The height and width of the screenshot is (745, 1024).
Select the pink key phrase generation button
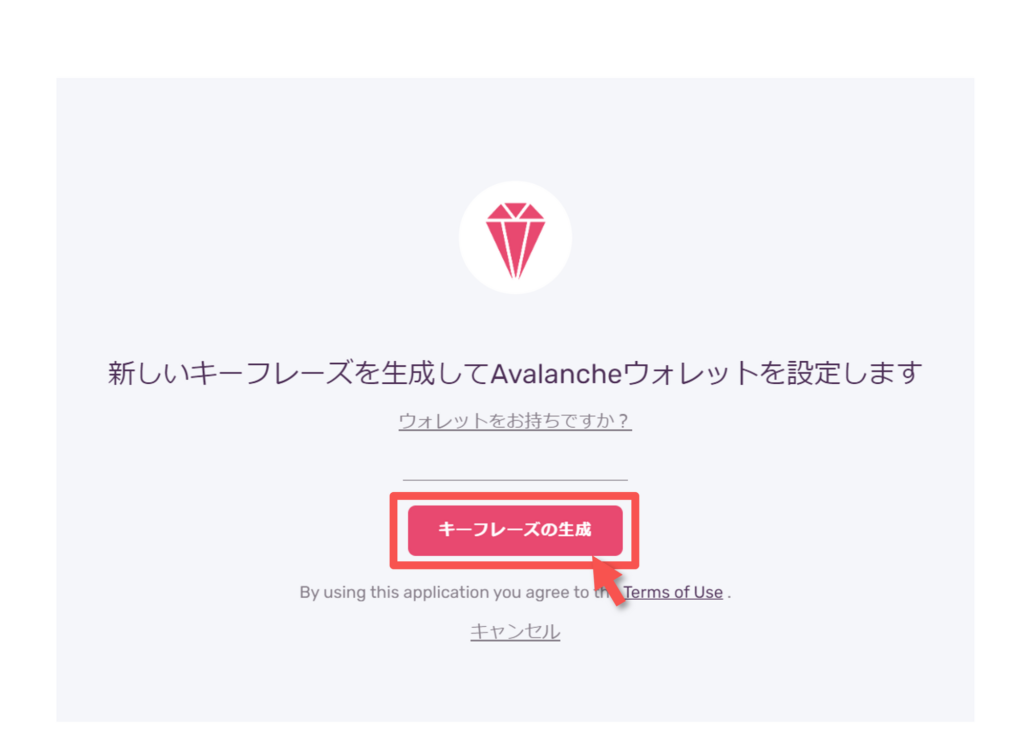(515, 530)
